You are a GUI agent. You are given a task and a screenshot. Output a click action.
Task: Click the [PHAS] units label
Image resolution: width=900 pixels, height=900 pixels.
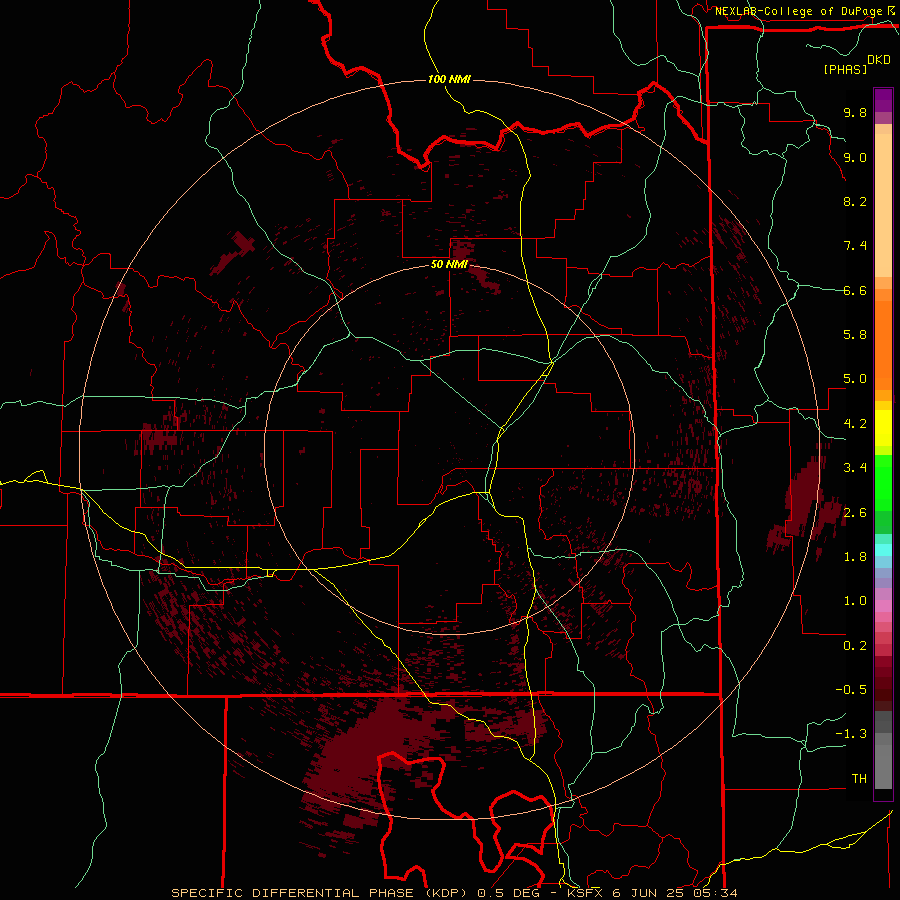pos(845,69)
